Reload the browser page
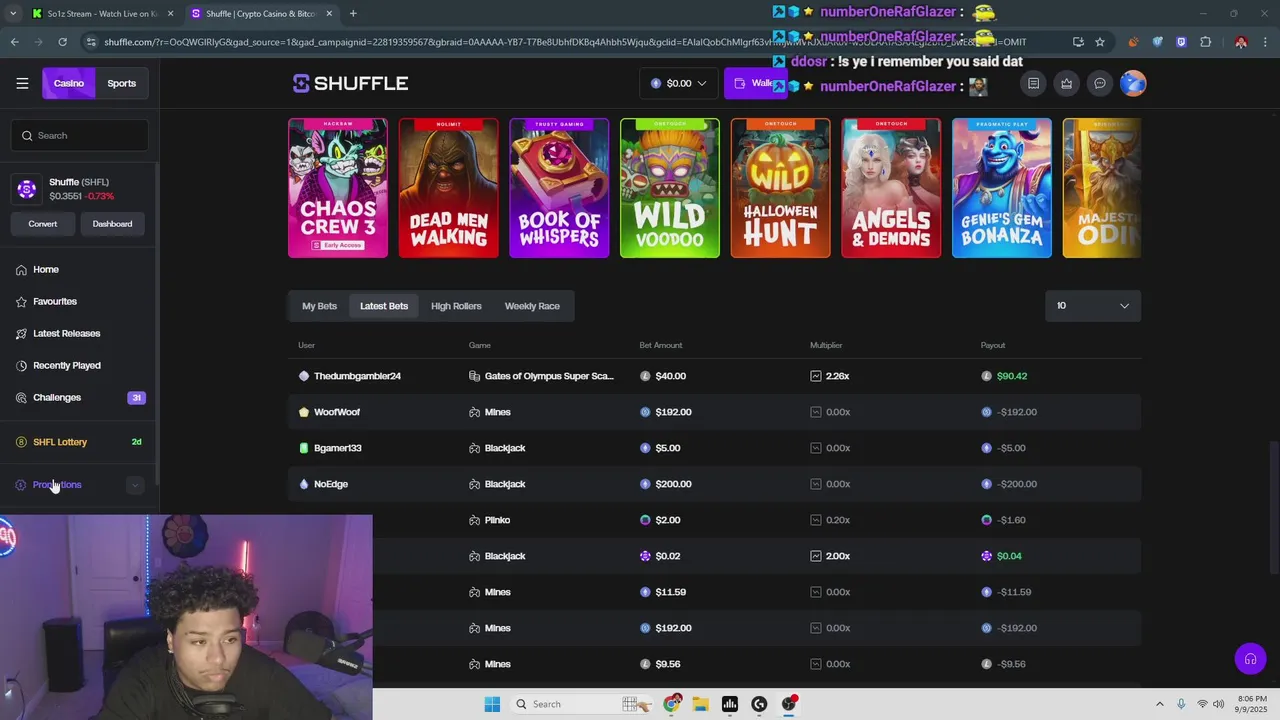This screenshot has height=720, width=1280. click(62, 42)
